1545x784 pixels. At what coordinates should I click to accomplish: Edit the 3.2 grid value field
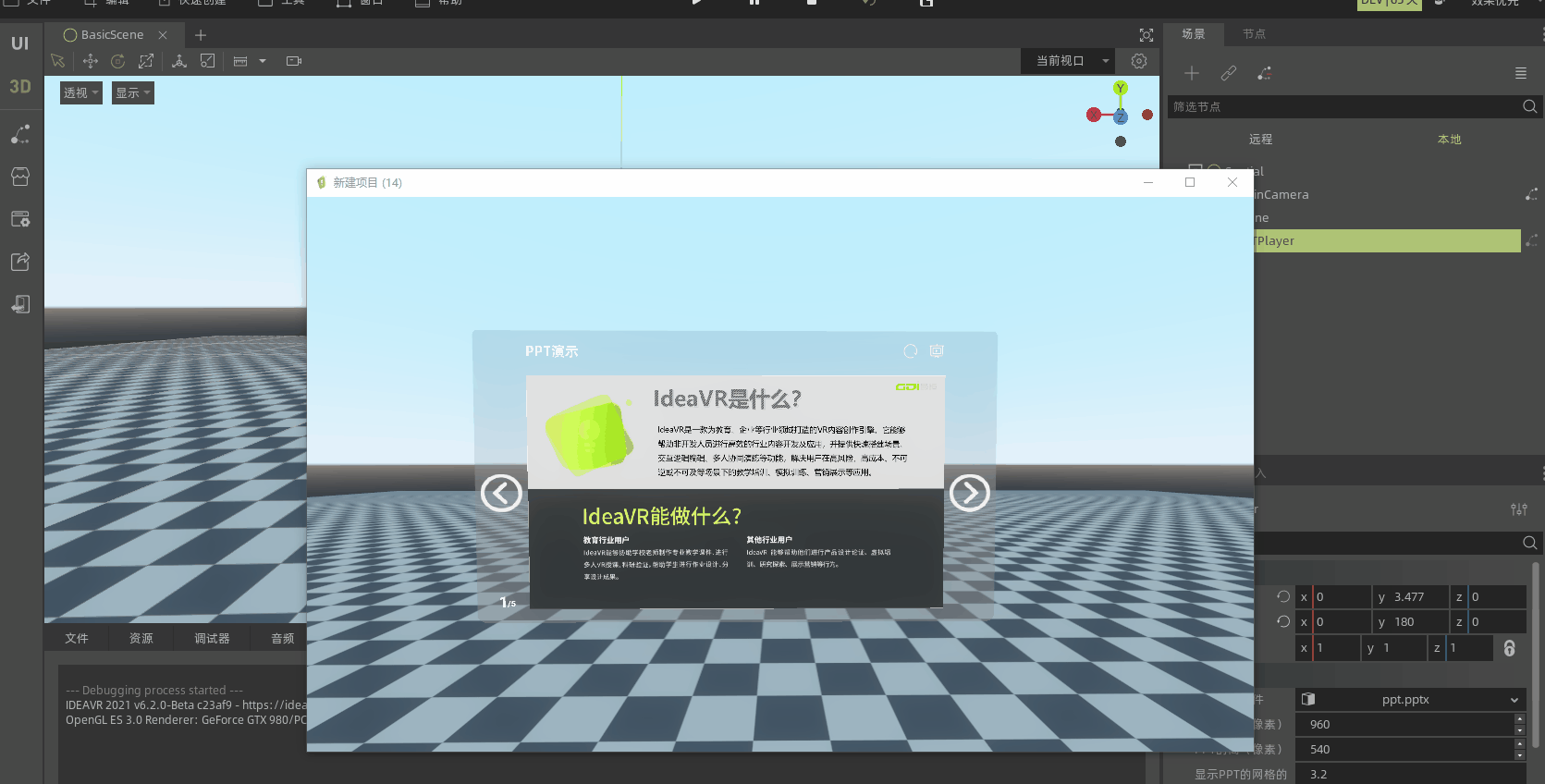click(1410, 774)
